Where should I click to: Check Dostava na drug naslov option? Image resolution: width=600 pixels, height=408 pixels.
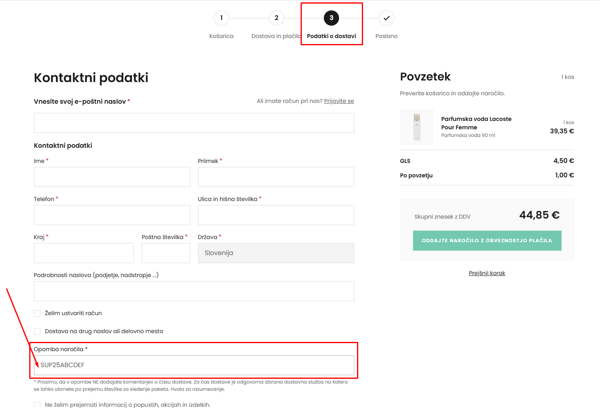[37, 331]
